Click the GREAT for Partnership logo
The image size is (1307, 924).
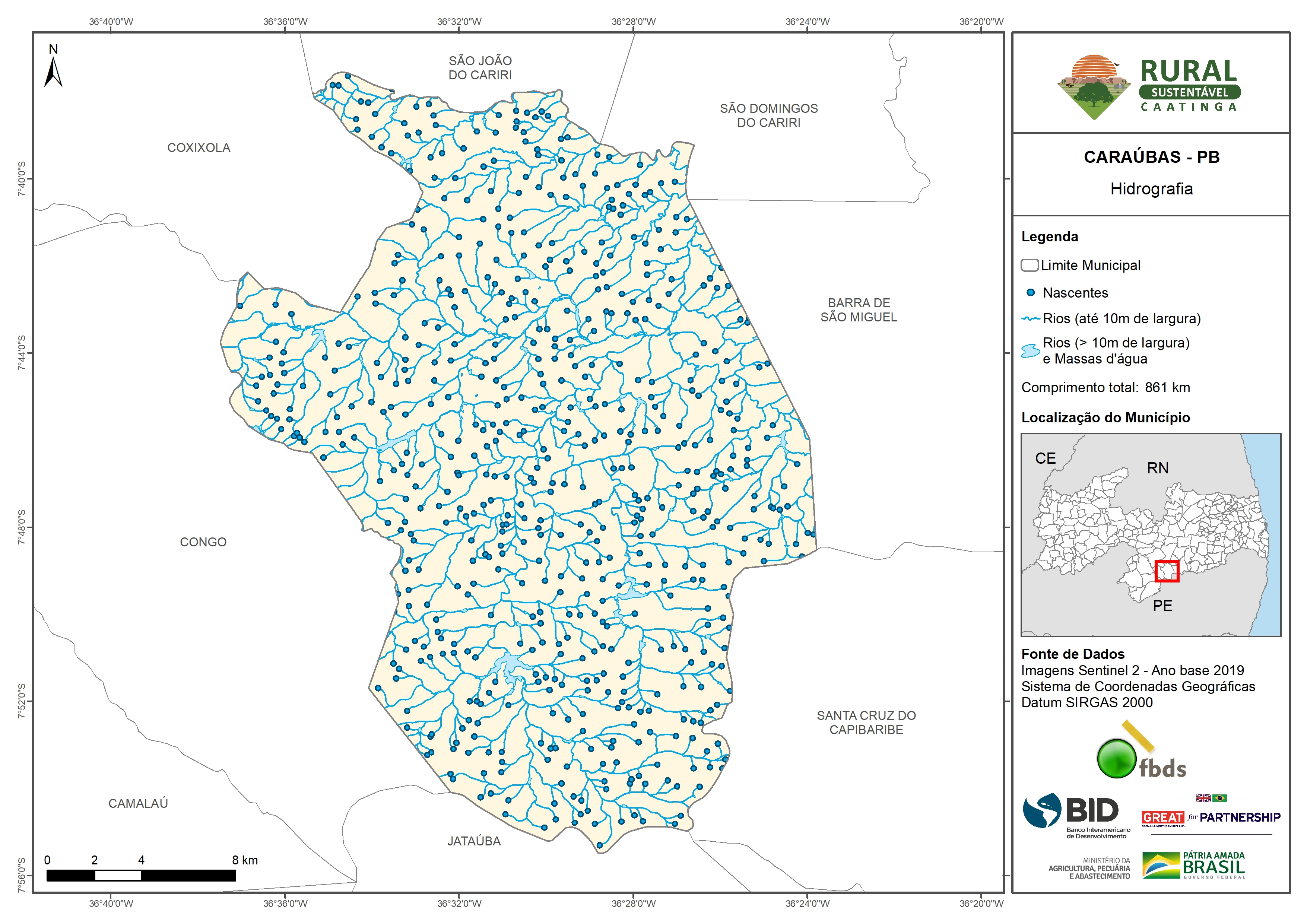[1211, 817]
